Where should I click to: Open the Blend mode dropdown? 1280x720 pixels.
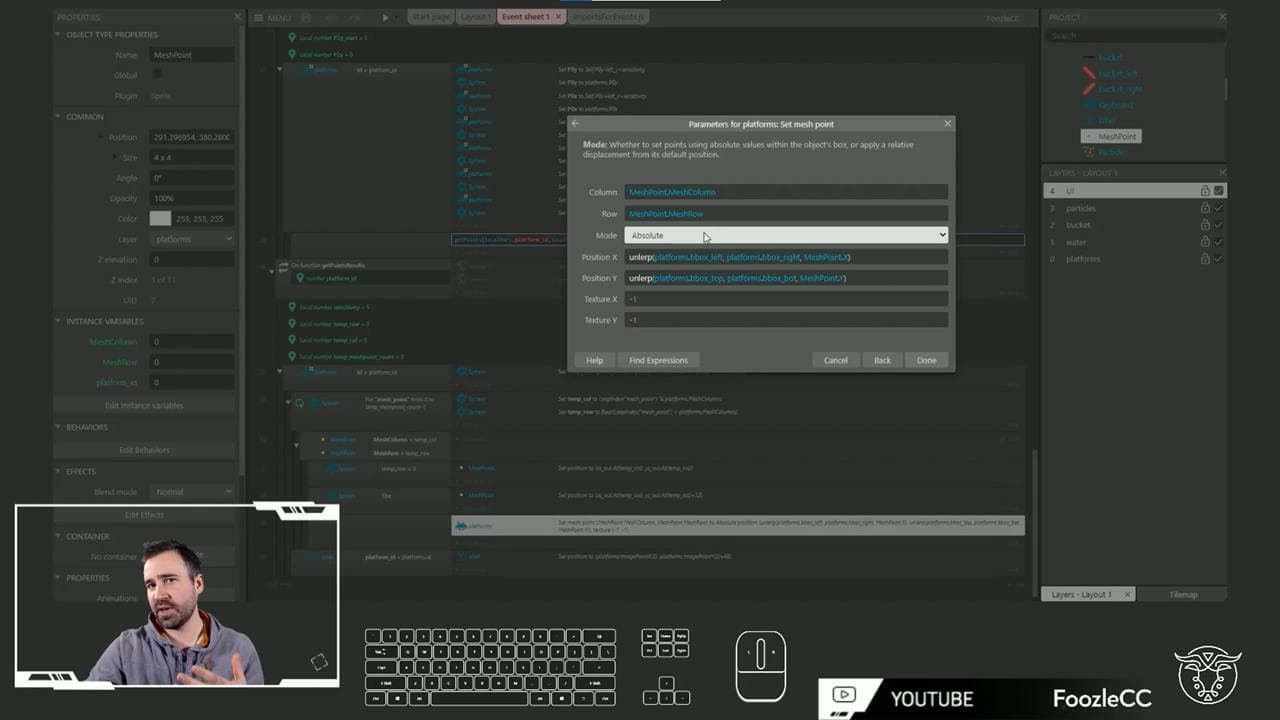click(192, 492)
